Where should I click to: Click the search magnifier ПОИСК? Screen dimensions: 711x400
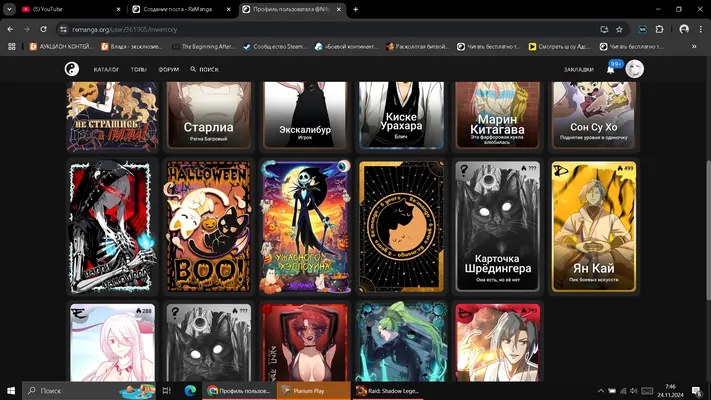pyautogui.click(x=205, y=69)
